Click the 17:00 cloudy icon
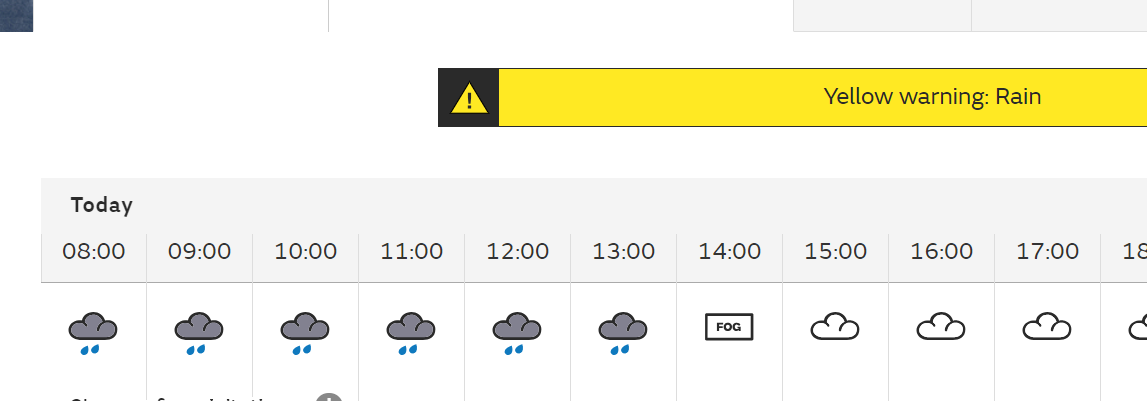The image size is (1147, 401). pos(1048,326)
